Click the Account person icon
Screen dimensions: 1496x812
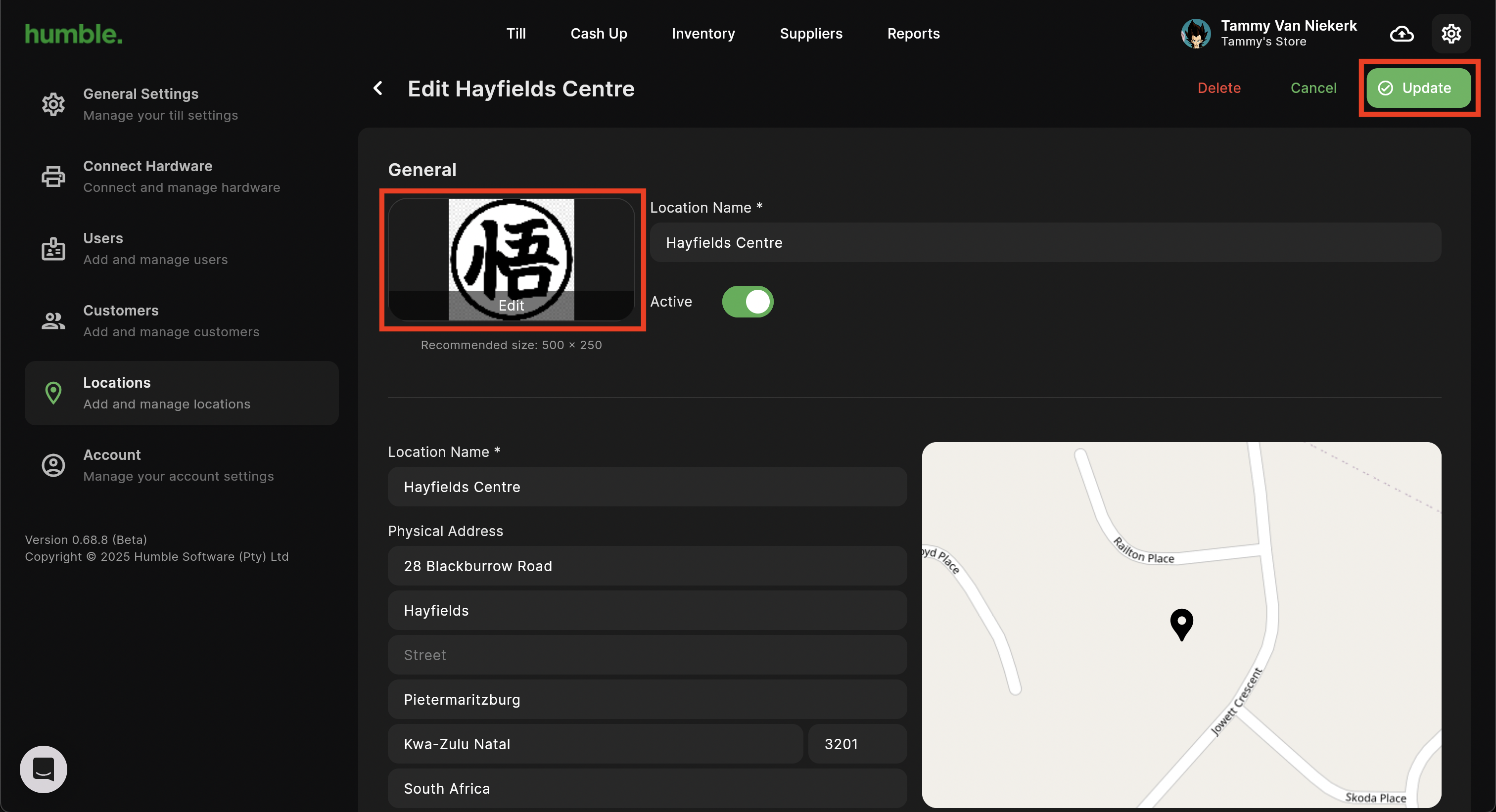click(x=53, y=465)
